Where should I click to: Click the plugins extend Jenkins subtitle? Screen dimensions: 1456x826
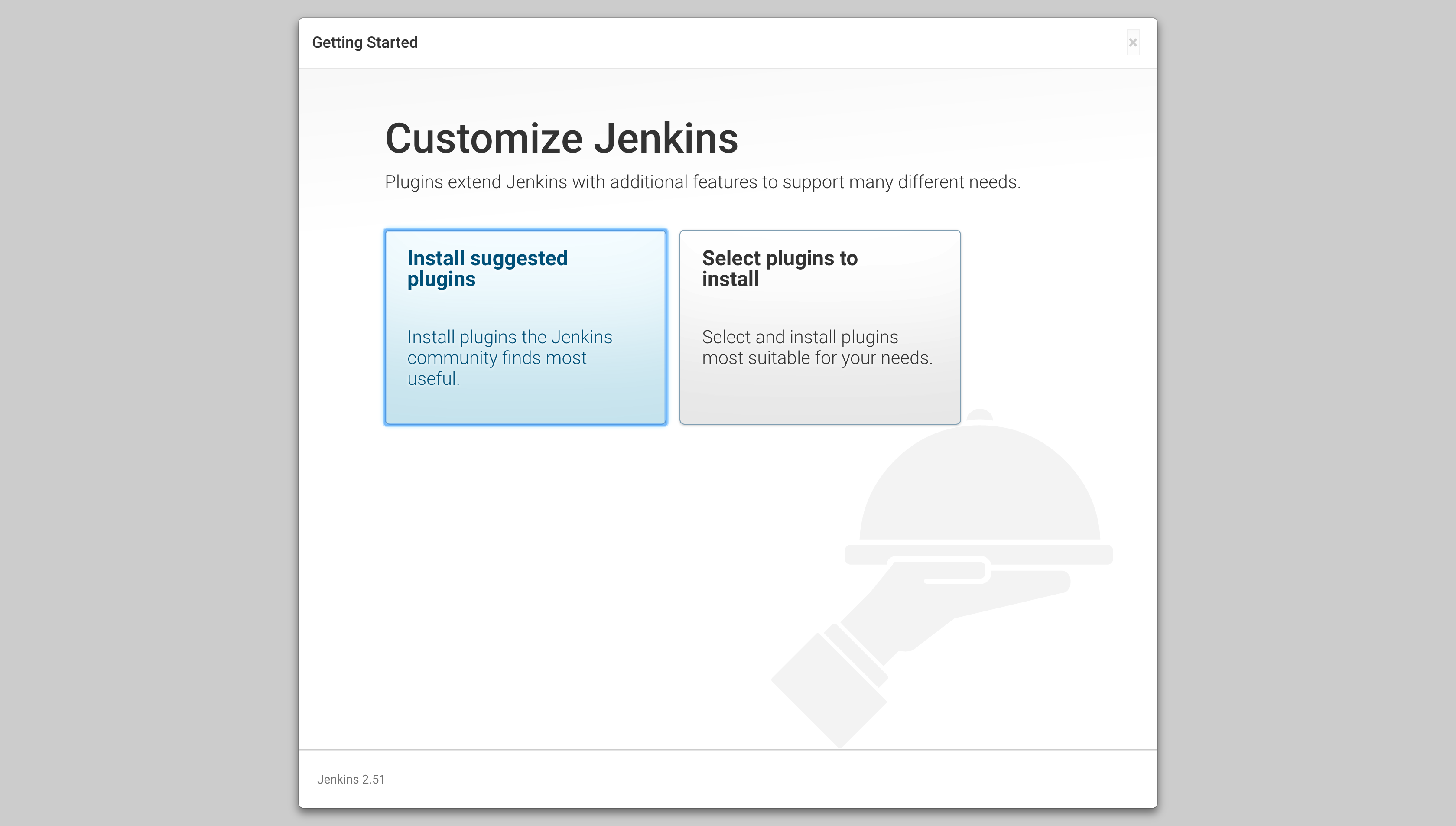[702, 182]
